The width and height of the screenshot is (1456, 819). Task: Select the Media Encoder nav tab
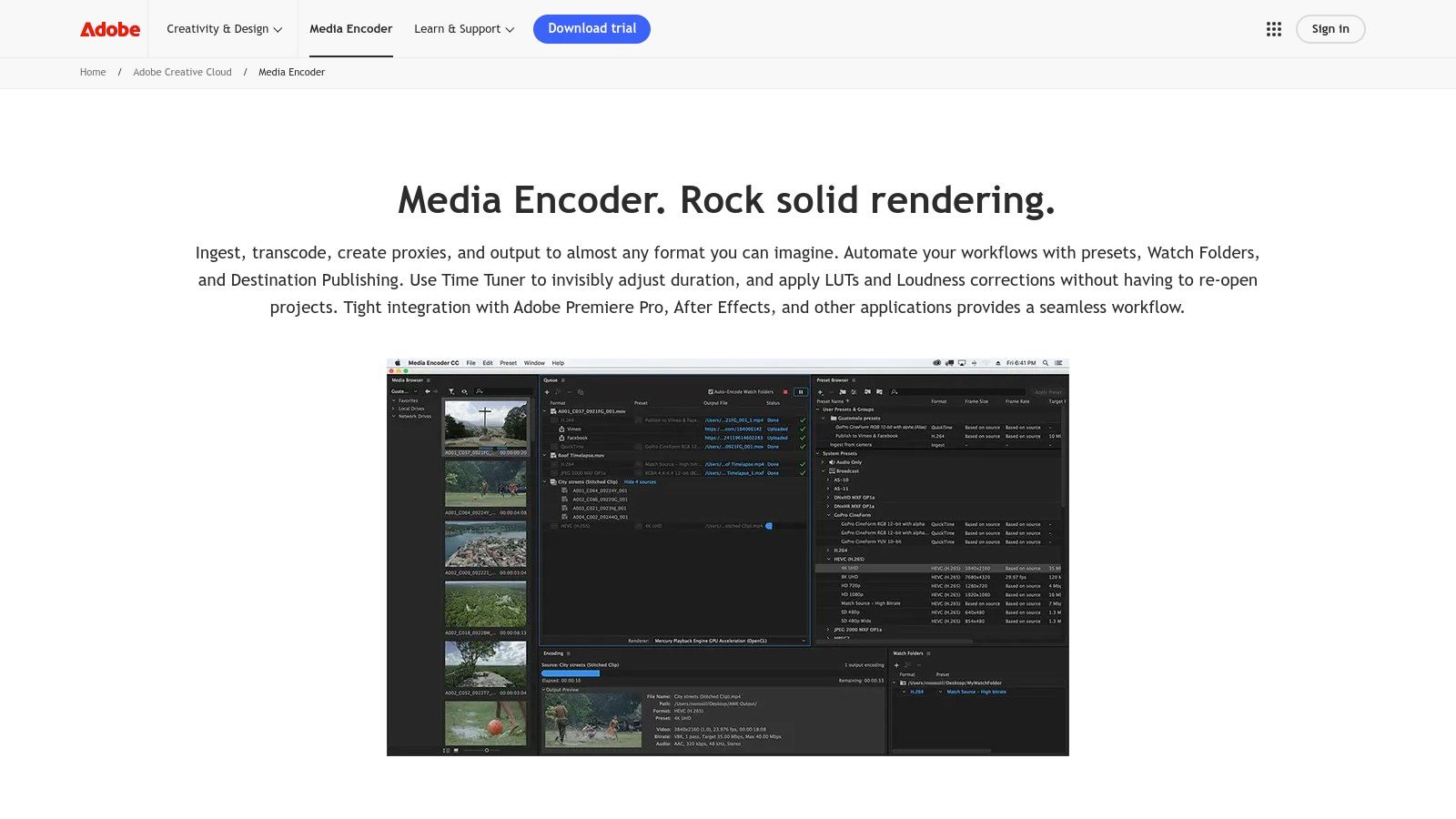coord(350,29)
